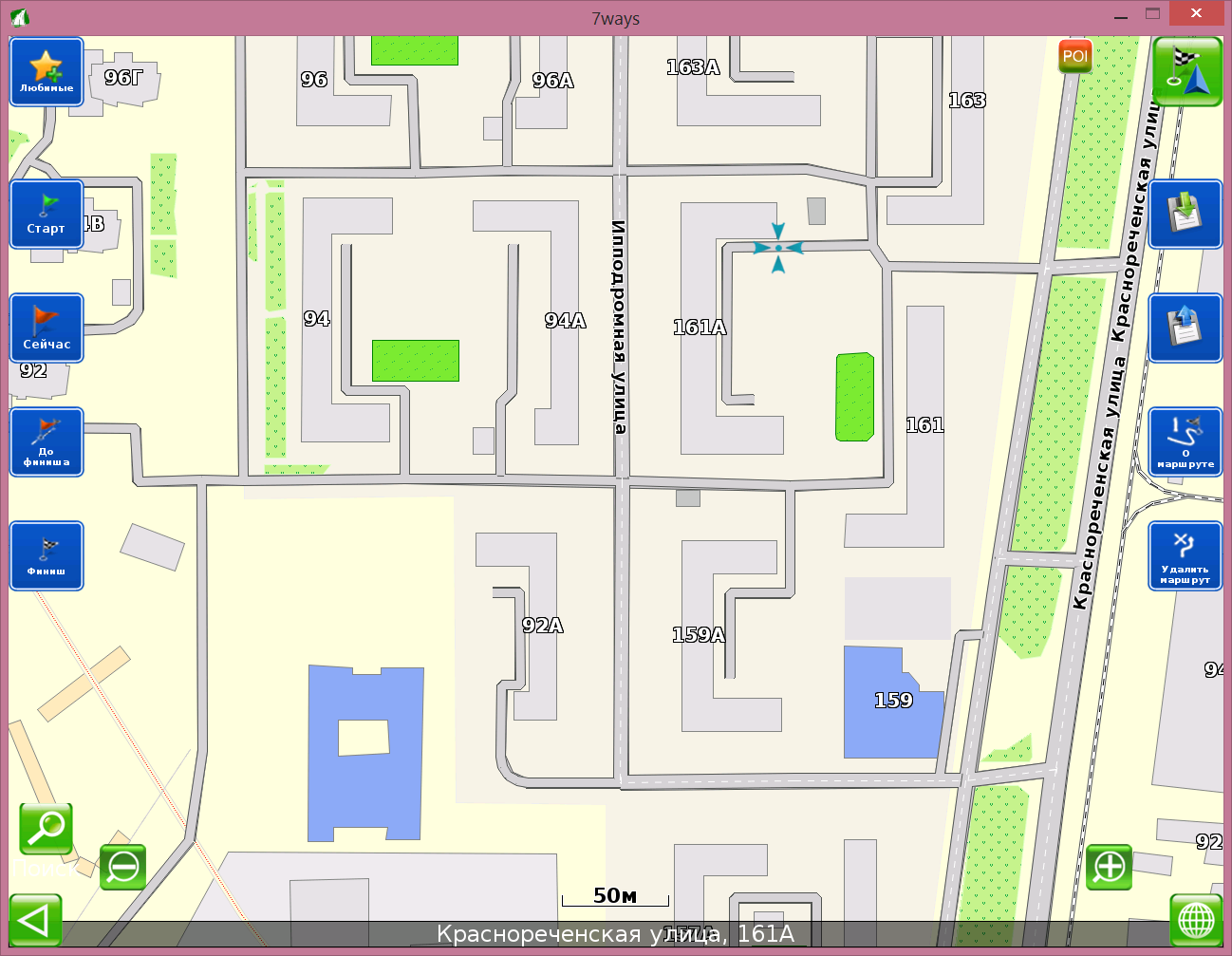1232x956 pixels.
Task: Open the До финиша route info
Action: [47, 442]
